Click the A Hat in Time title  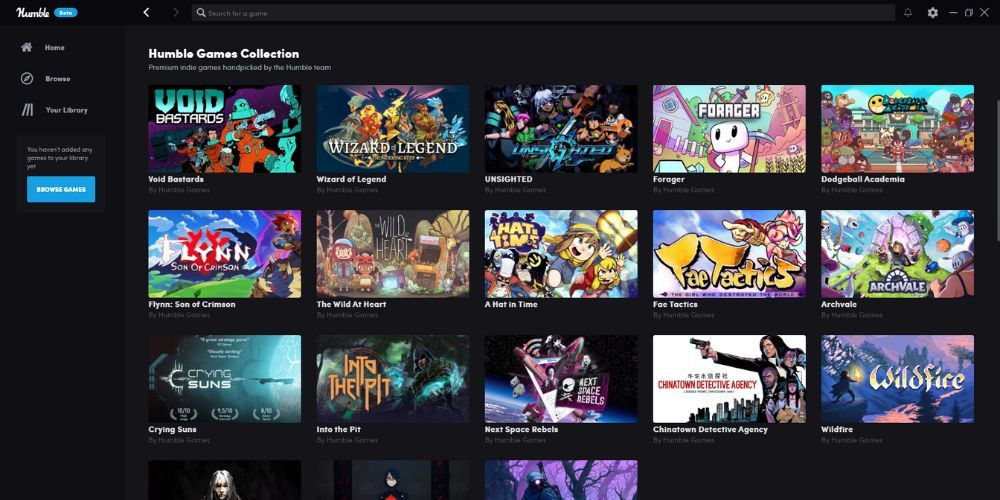(511, 304)
